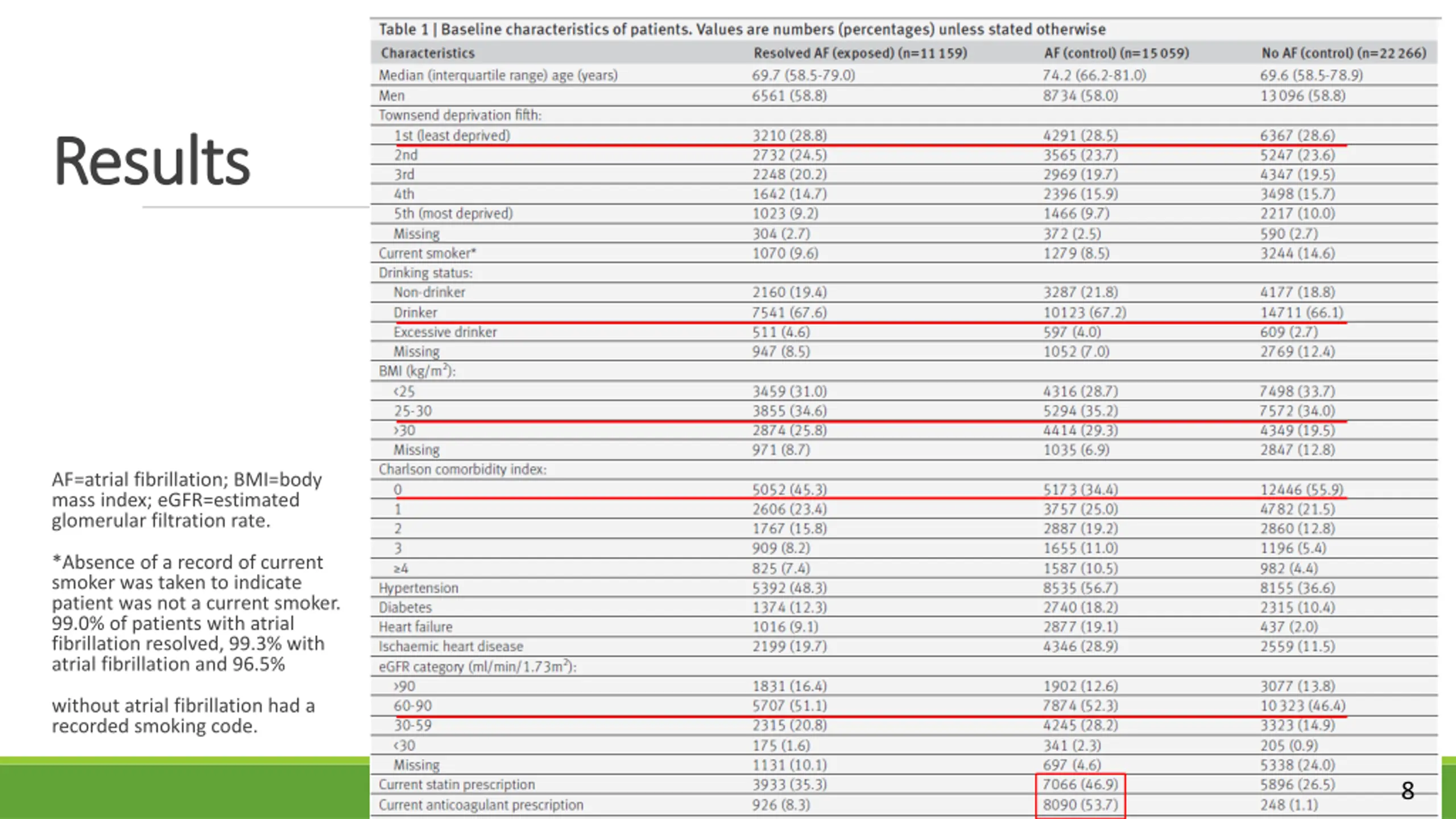Select the value '4414 (29.3)'
Viewport: 1456px width, 819px height.
point(1081,431)
